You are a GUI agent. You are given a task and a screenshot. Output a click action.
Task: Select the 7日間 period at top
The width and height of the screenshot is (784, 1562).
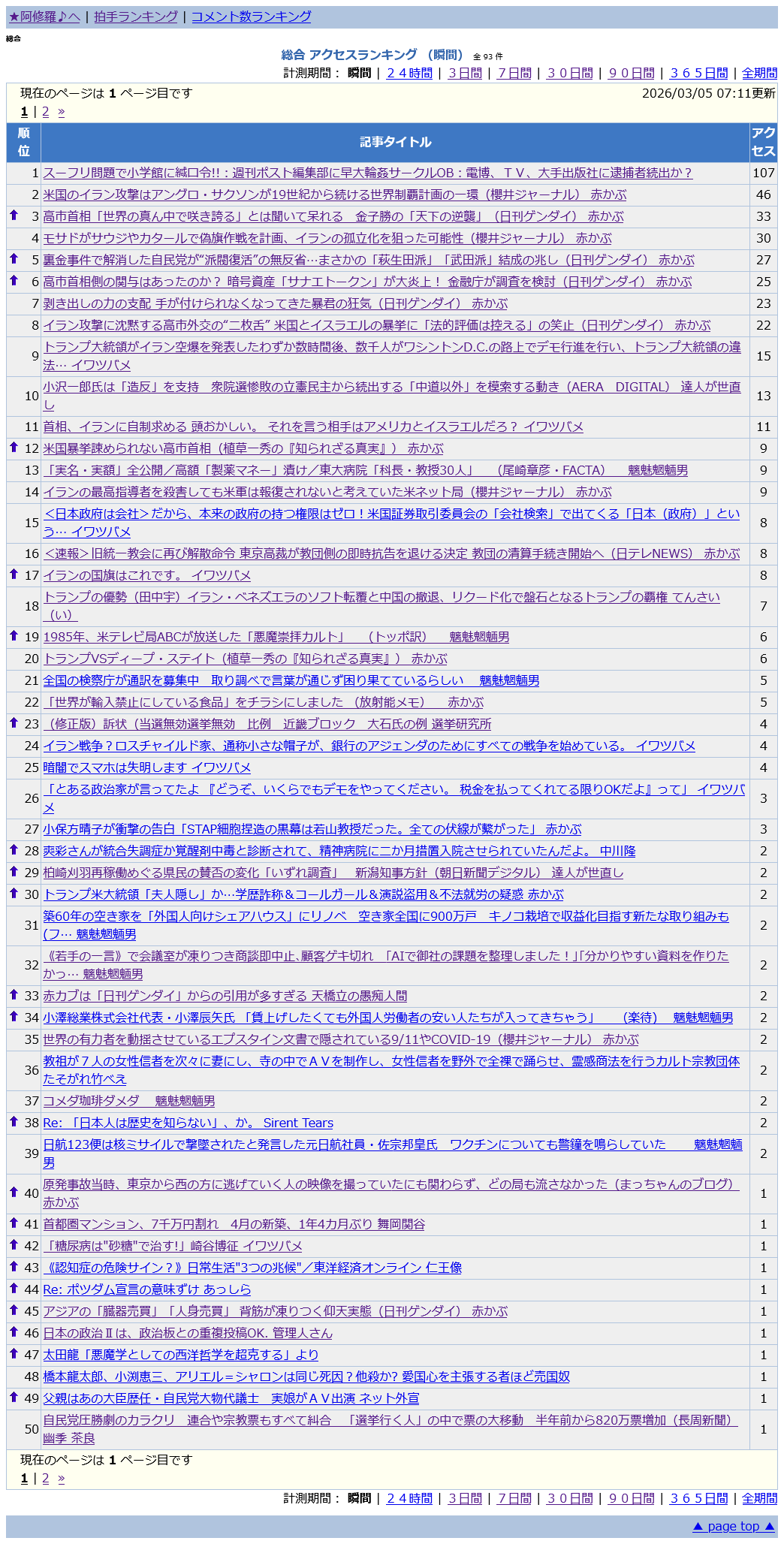tap(514, 73)
